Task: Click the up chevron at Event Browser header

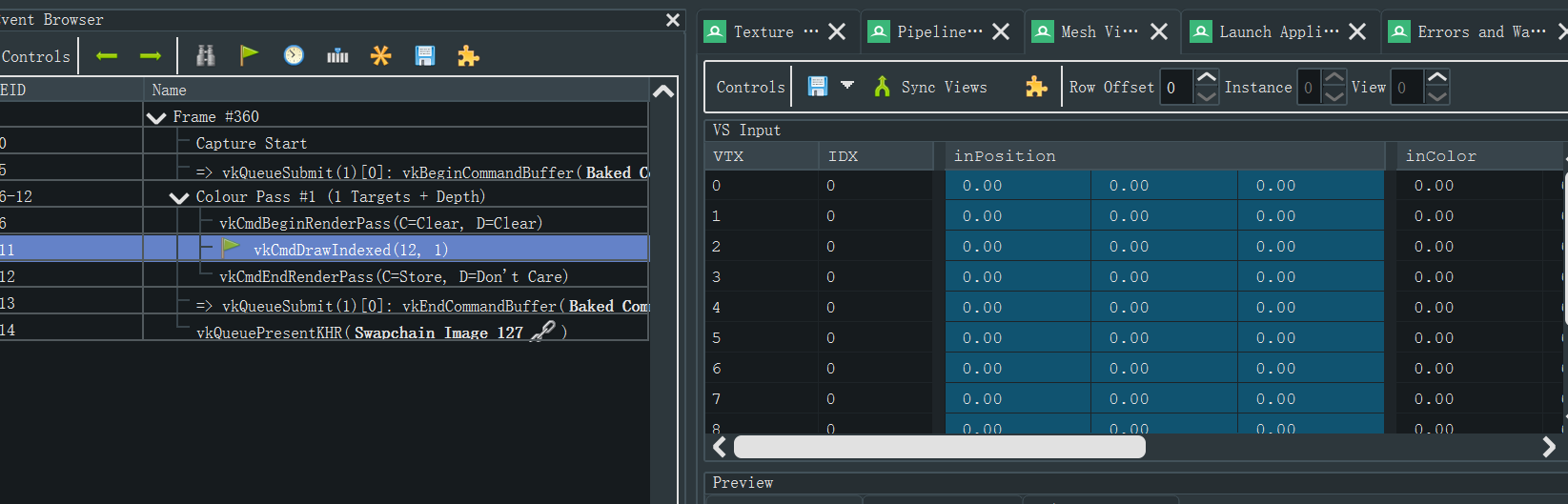Action: pyautogui.click(x=663, y=91)
